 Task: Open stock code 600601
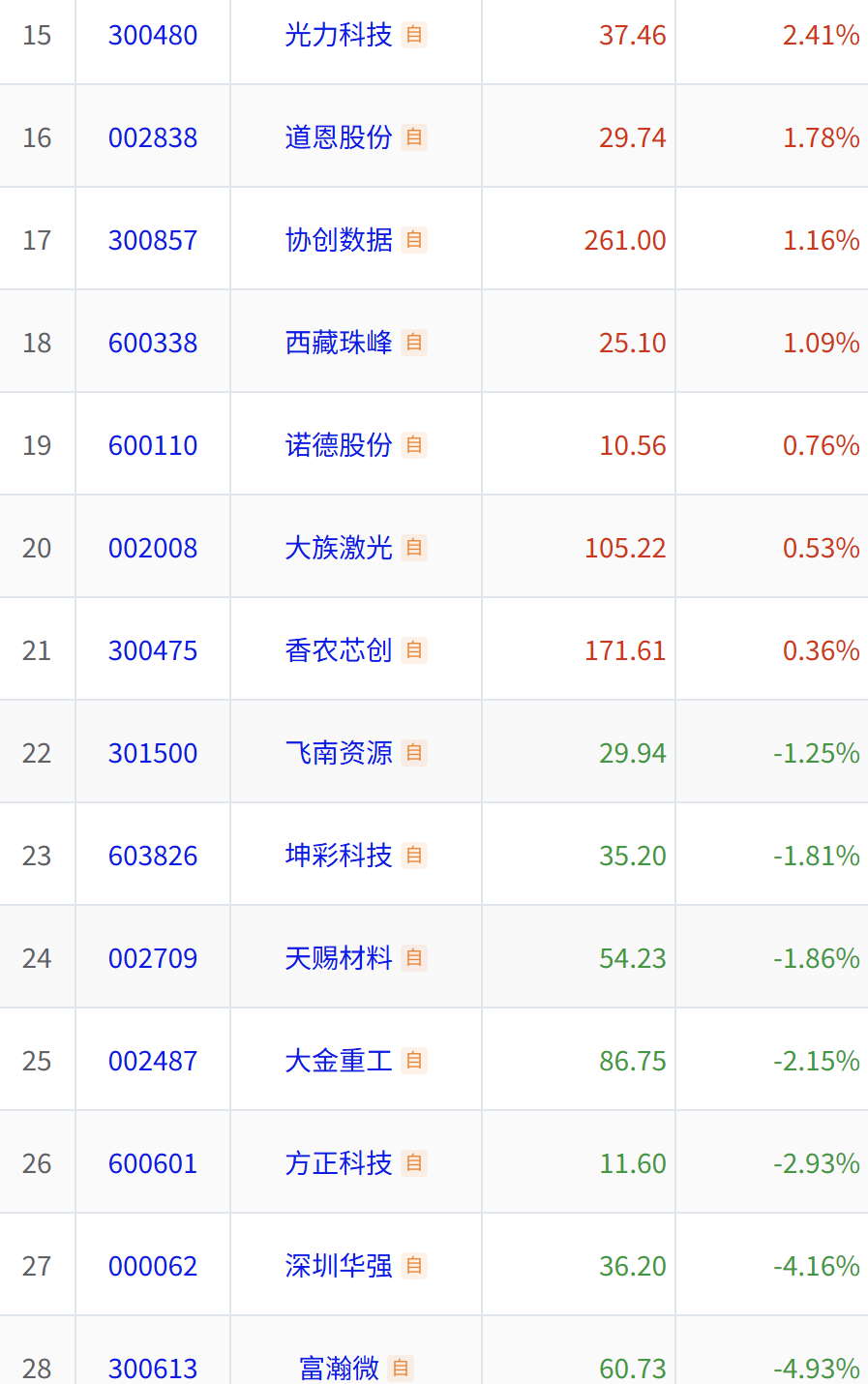153,1164
